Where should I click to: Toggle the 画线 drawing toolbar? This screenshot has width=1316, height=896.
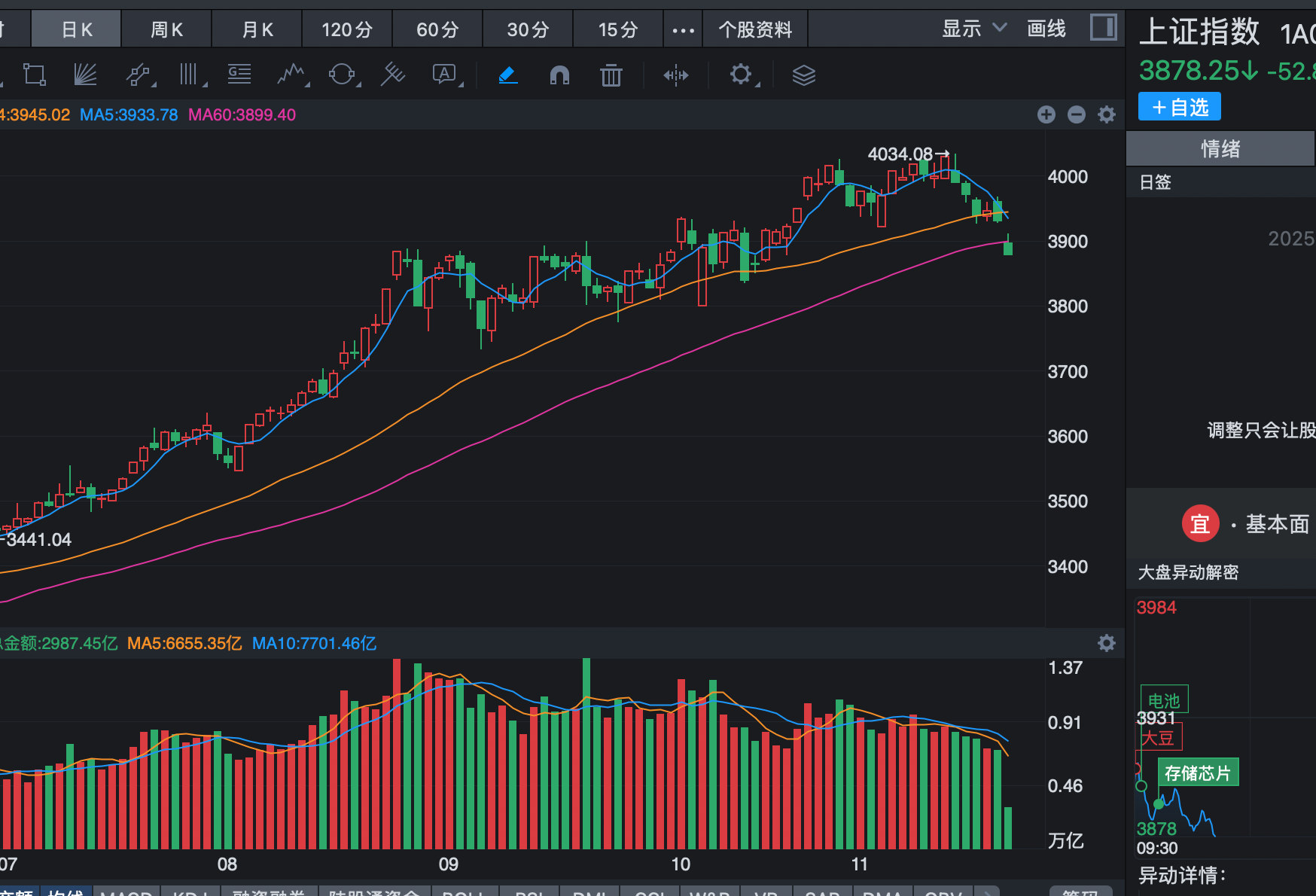(x=1046, y=29)
